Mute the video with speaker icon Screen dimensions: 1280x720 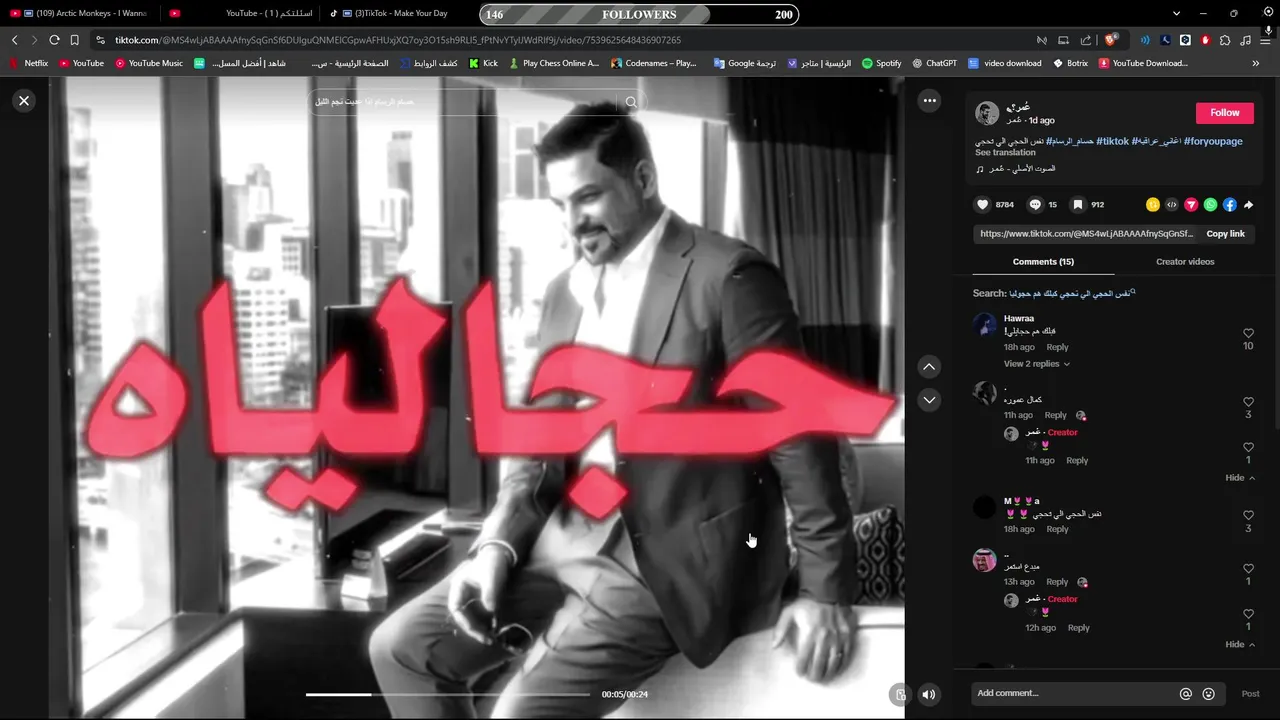tap(929, 694)
